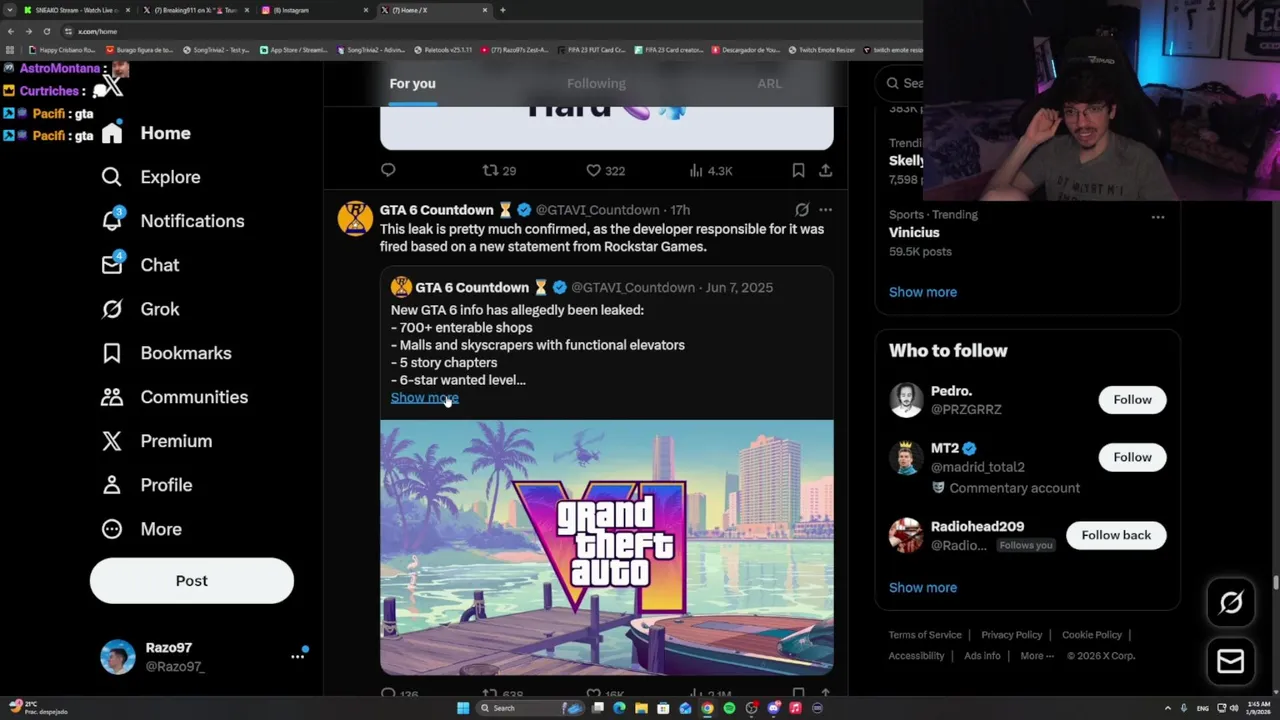1280x720 pixels.
Task: Open Notifications with bell icon
Action: [x=172, y=221]
